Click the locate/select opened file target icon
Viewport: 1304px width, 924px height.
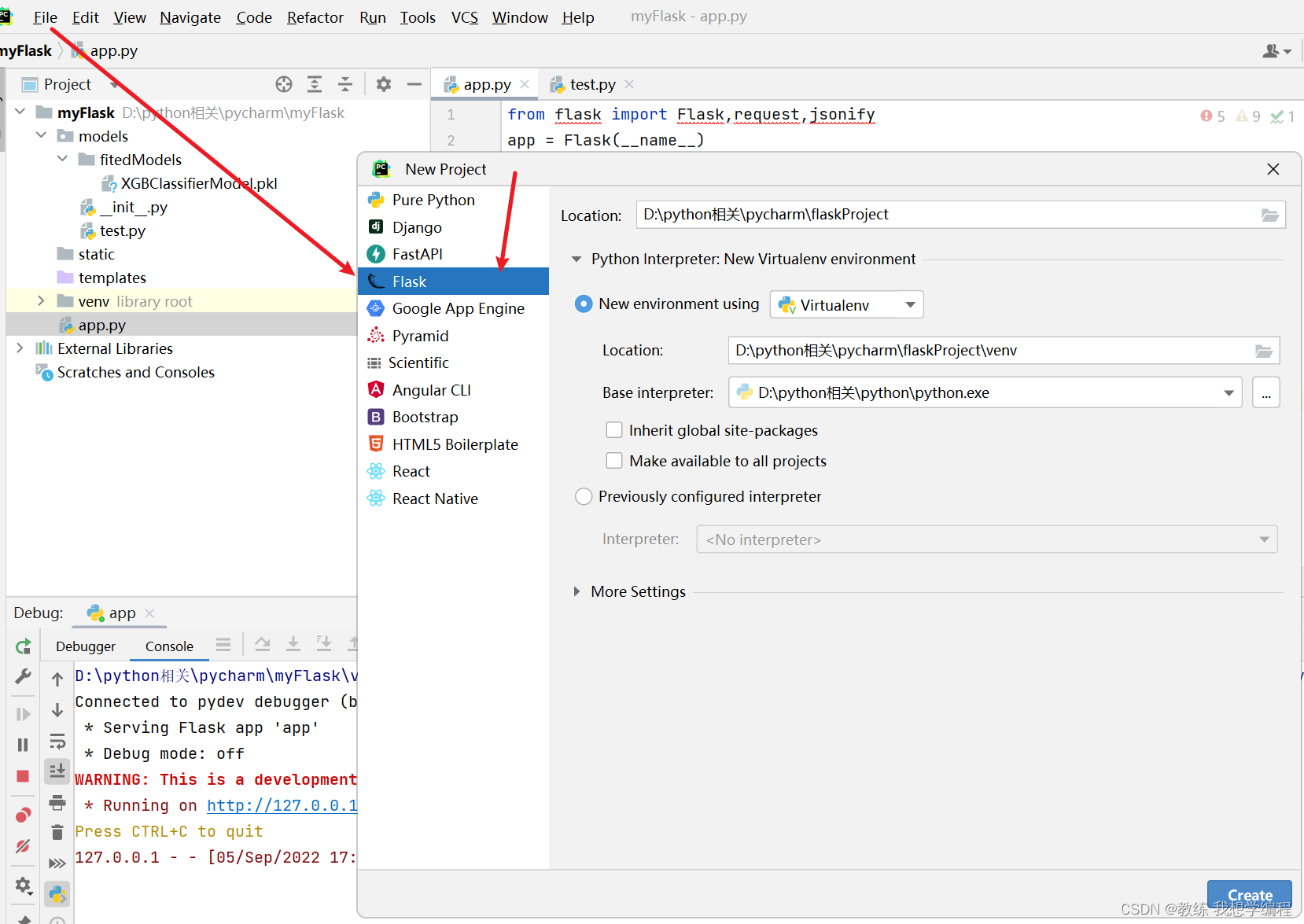(284, 84)
